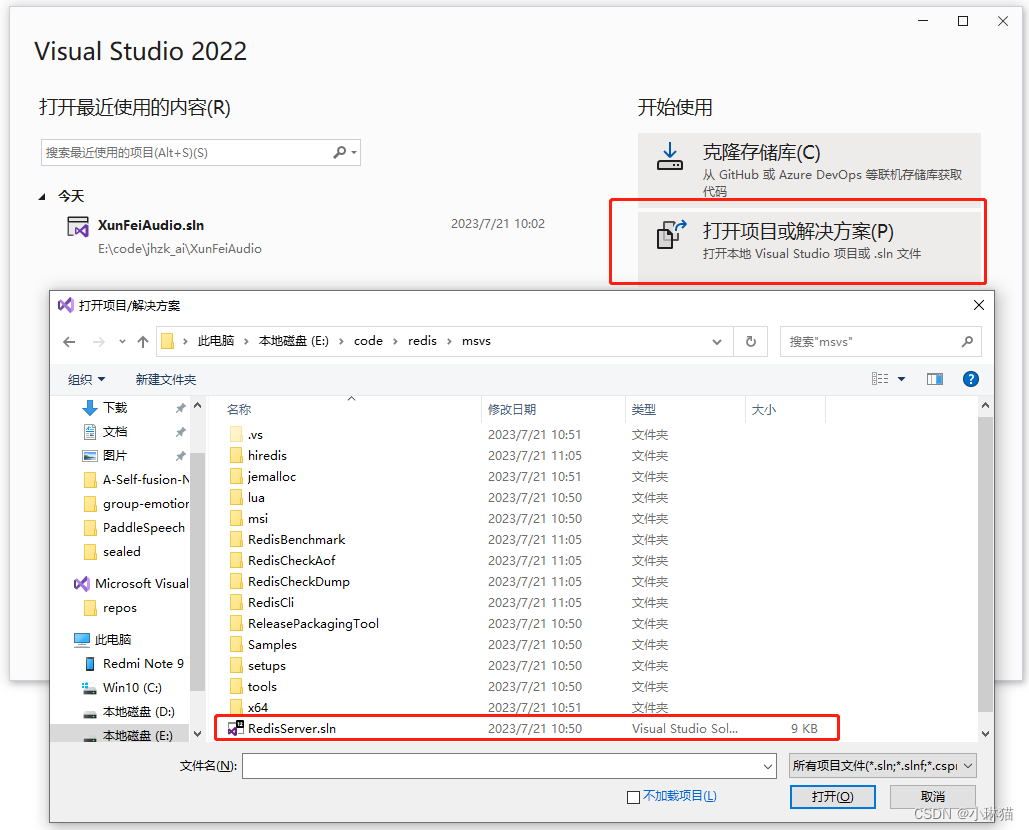The width and height of the screenshot is (1029, 830).
Task: Click the Open (打开) button
Action: click(832, 797)
